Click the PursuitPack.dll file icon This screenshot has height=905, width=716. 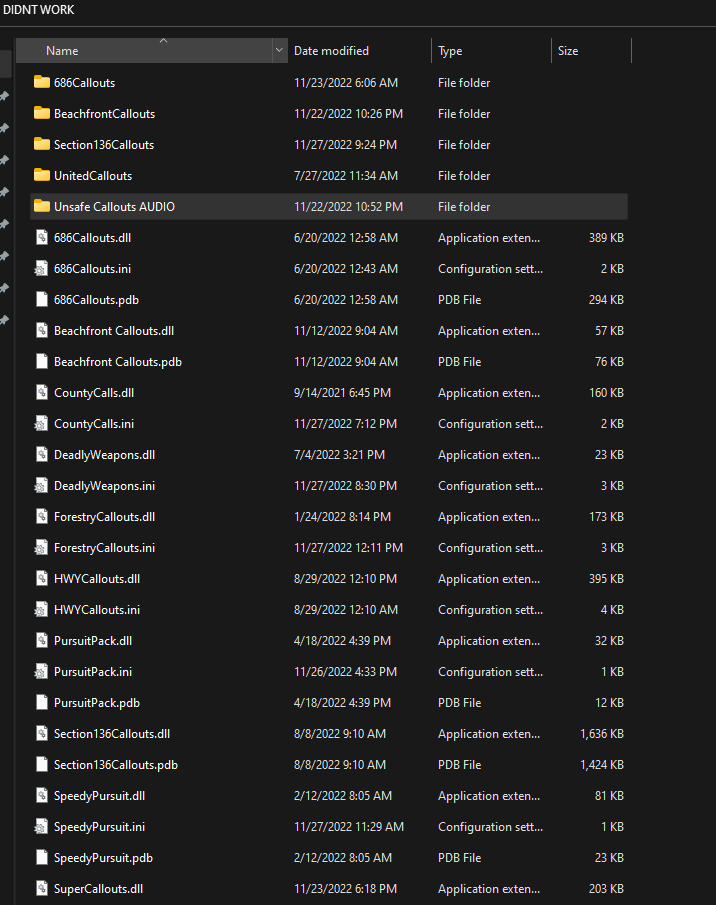coord(42,641)
